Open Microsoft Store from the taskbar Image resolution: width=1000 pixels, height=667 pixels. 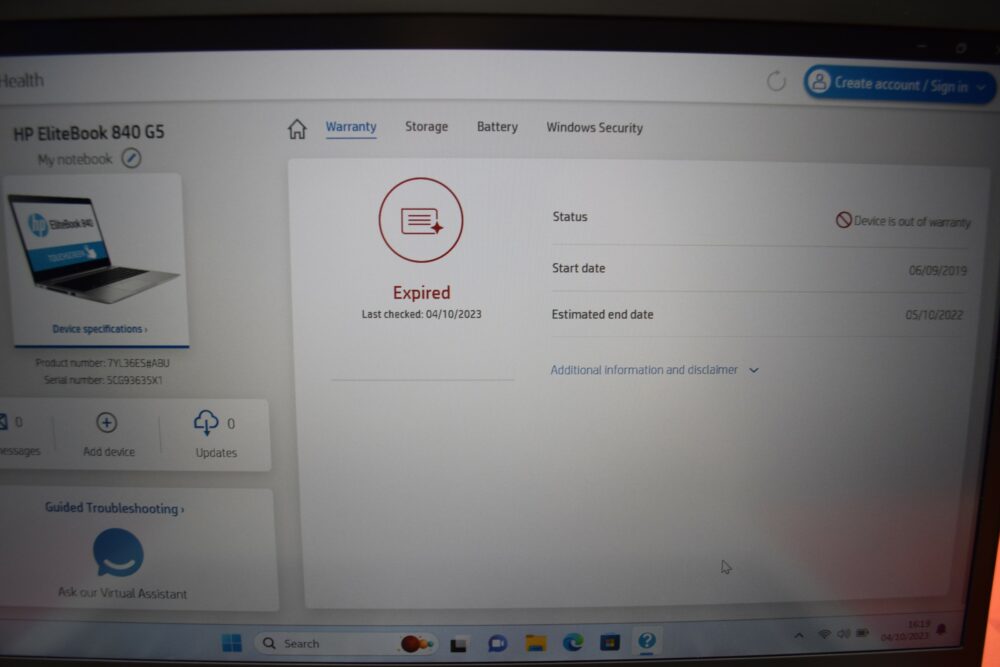(x=610, y=641)
